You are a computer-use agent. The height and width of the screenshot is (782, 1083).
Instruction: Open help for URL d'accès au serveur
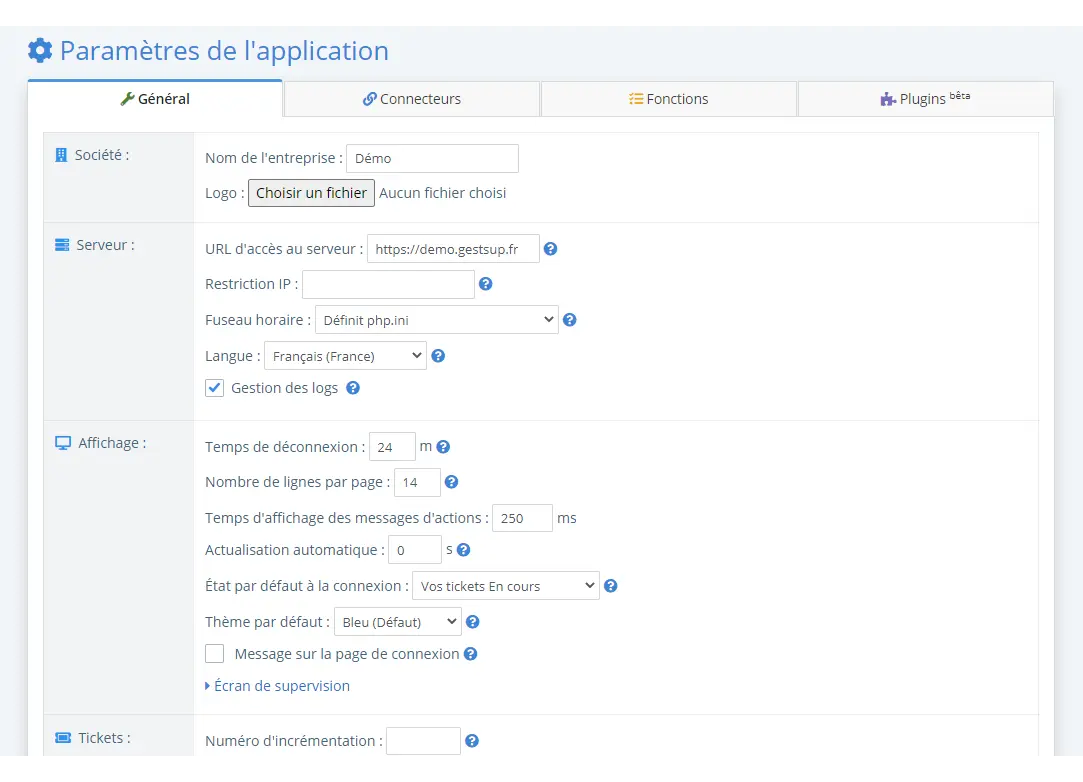tap(550, 248)
